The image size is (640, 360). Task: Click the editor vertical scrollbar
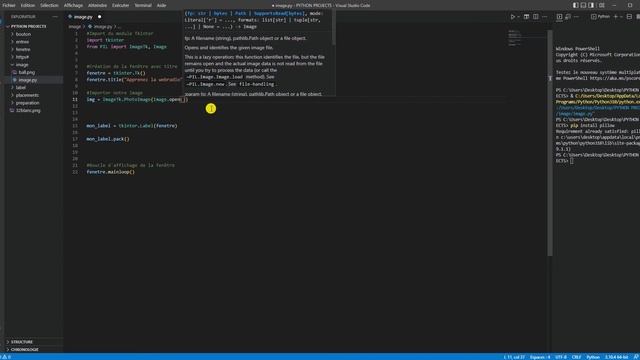[550, 143]
